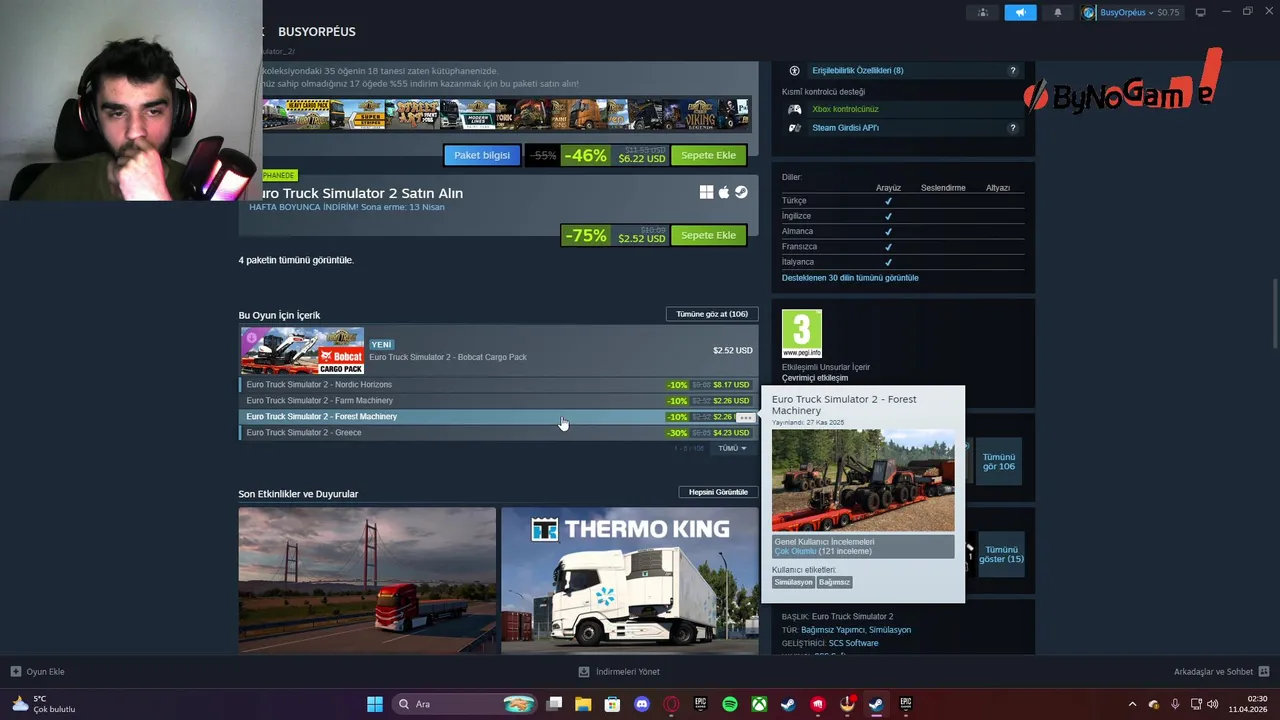Image resolution: width=1280 pixels, height=720 pixels.
Task: Open Arkadaşlar ve Sohbet panel
Action: 1221,672
